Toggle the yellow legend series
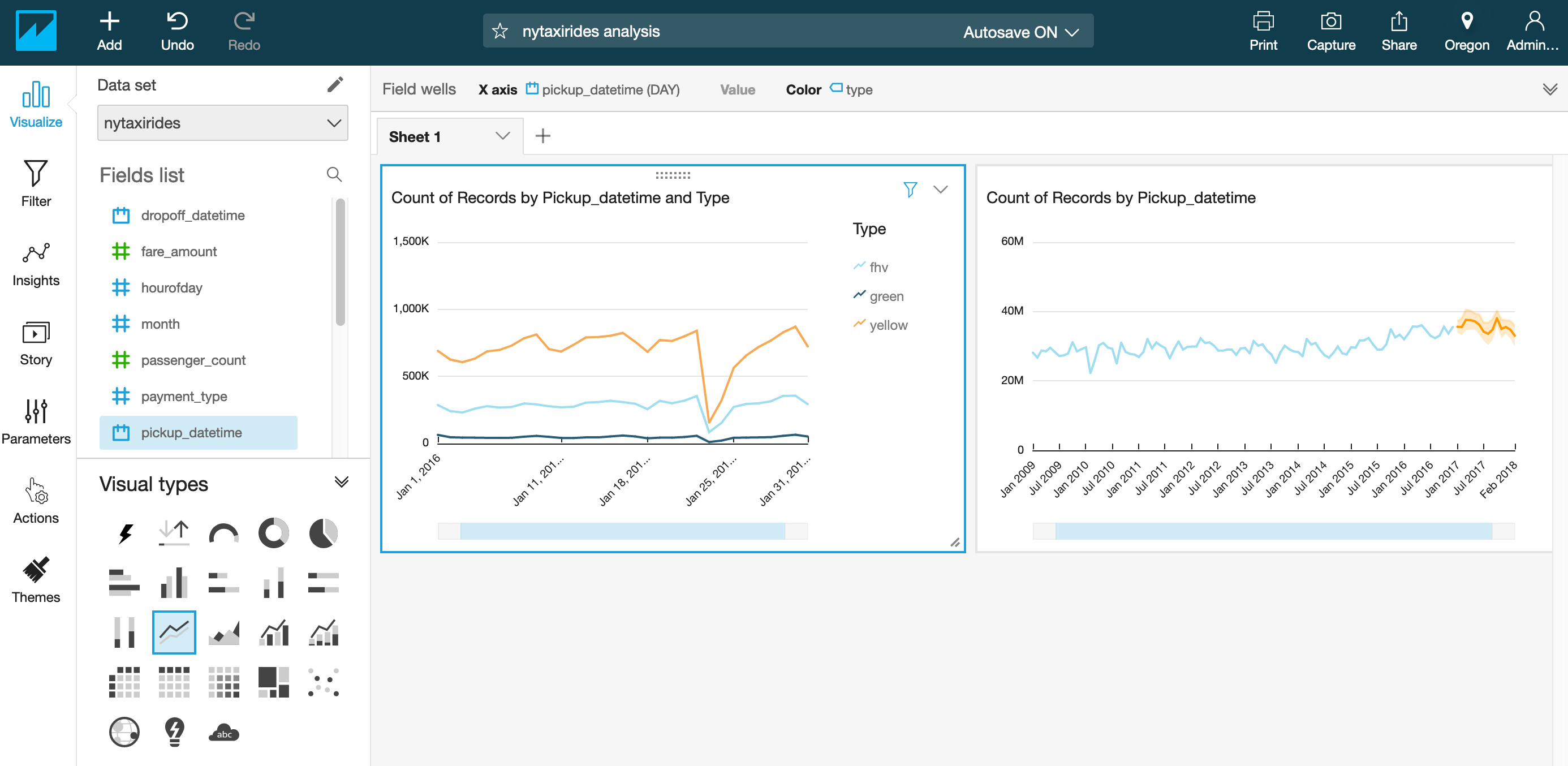Image resolution: width=1568 pixels, height=766 pixels. [x=880, y=325]
